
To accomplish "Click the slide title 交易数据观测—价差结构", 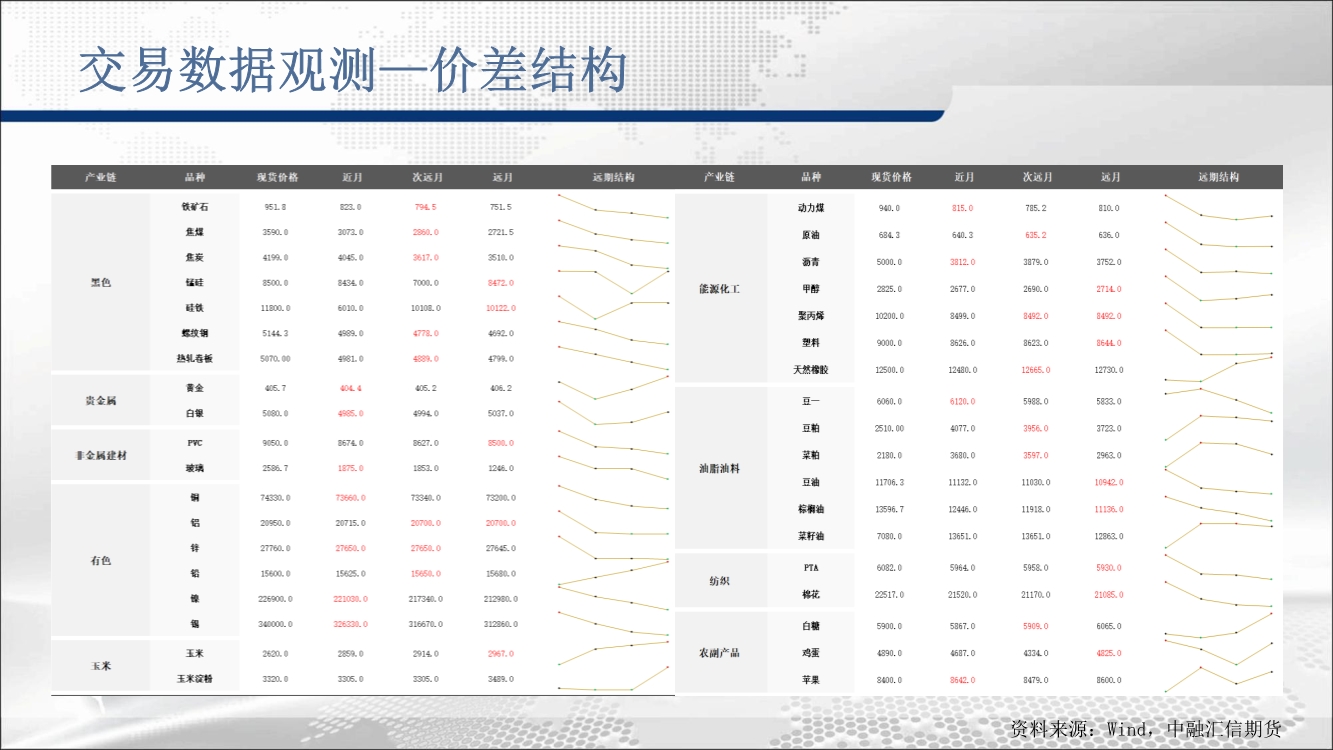I will 352,72.
